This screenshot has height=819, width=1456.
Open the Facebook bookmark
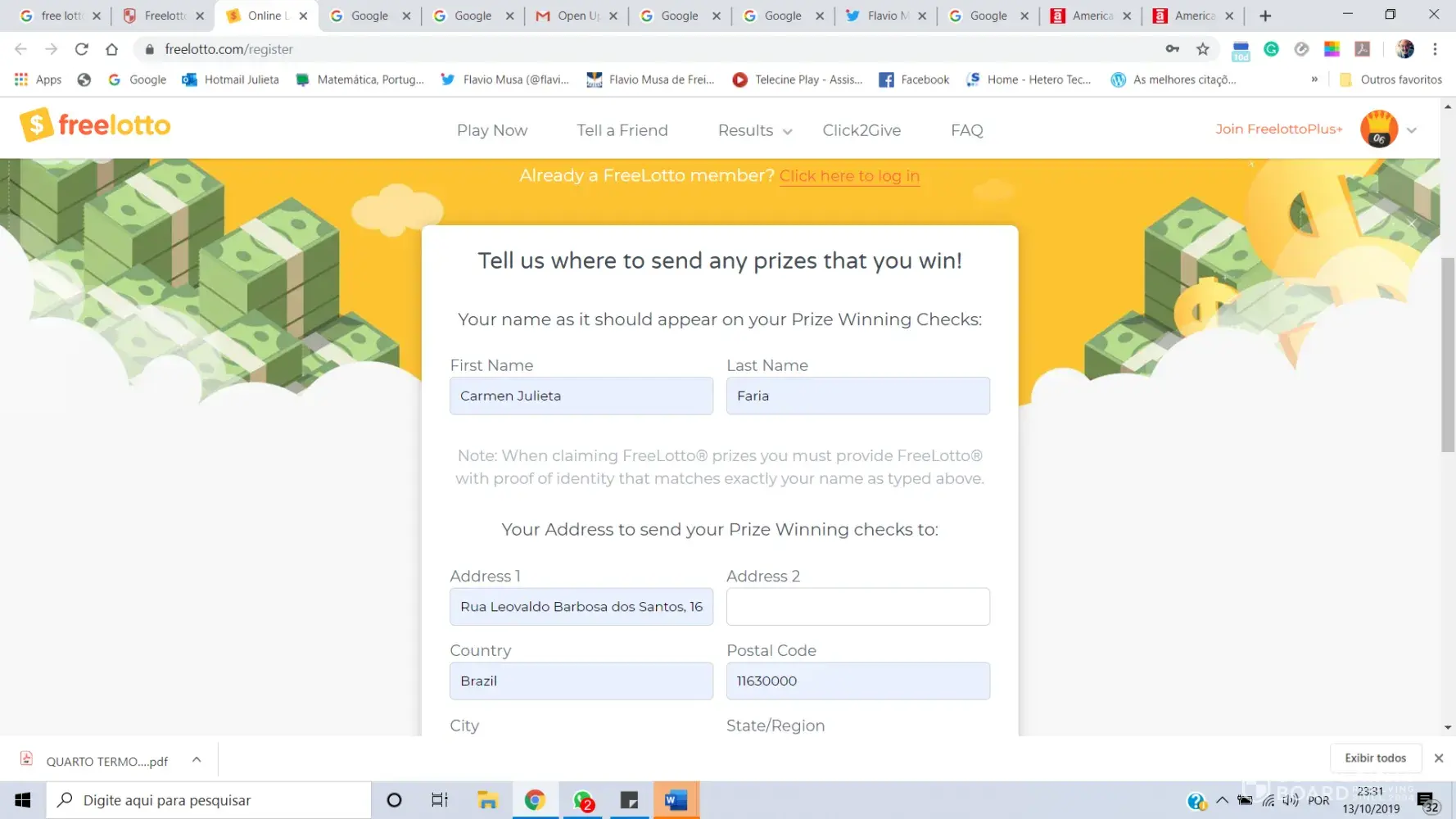(914, 79)
